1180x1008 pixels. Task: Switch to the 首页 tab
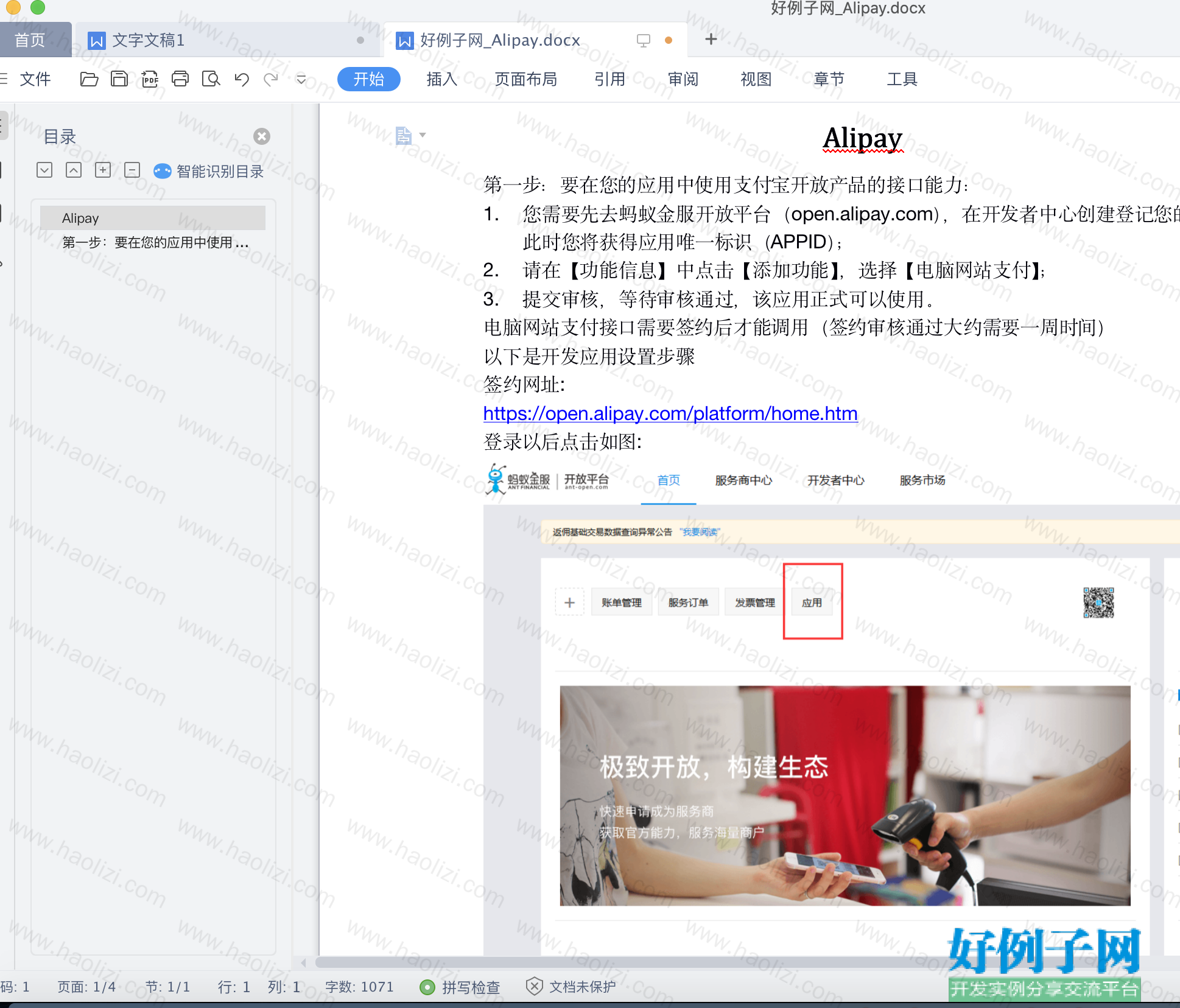pyautogui.click(x=30, y=40)
